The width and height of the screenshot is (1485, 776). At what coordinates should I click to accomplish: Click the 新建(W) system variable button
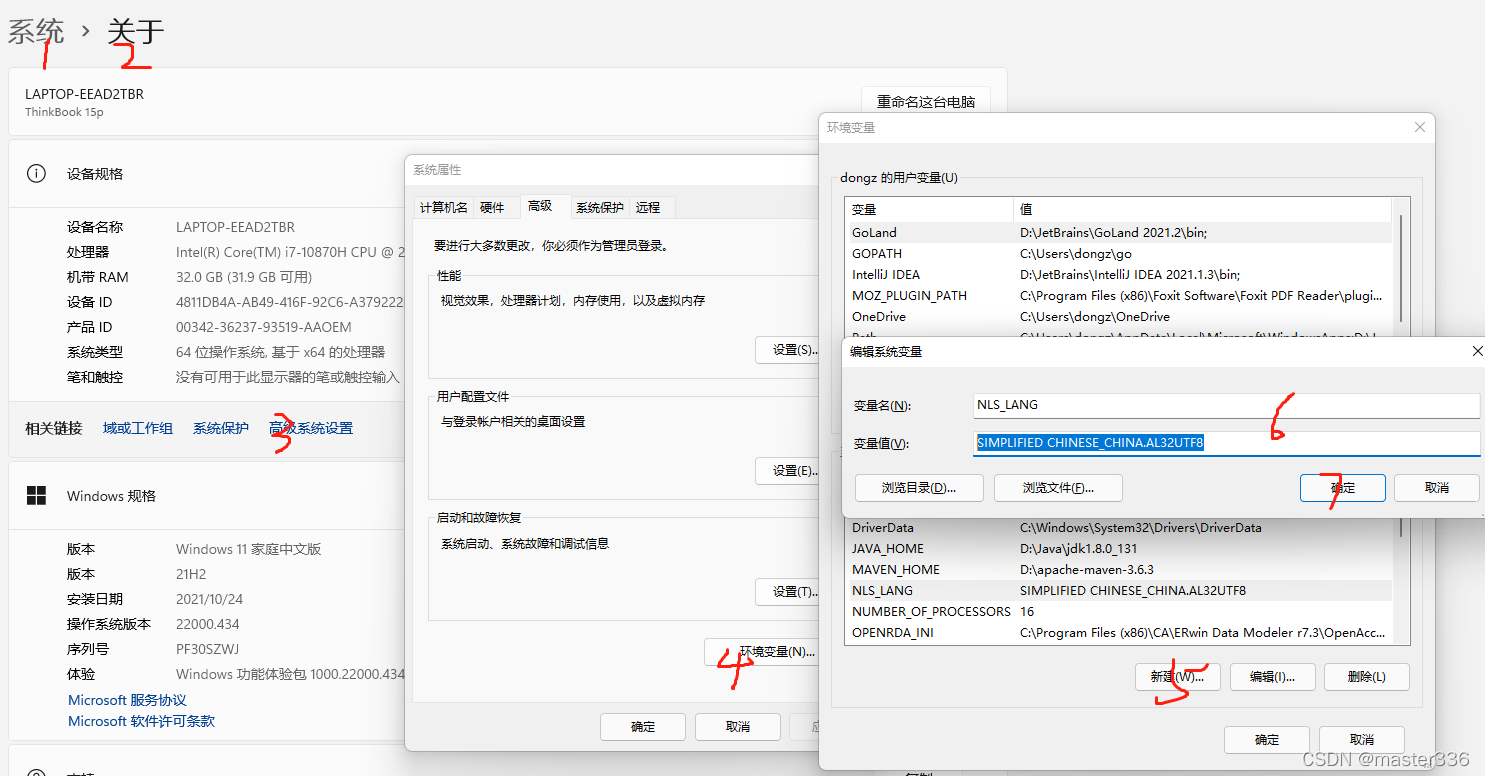pyautogui.click(x=1178, y=677)
